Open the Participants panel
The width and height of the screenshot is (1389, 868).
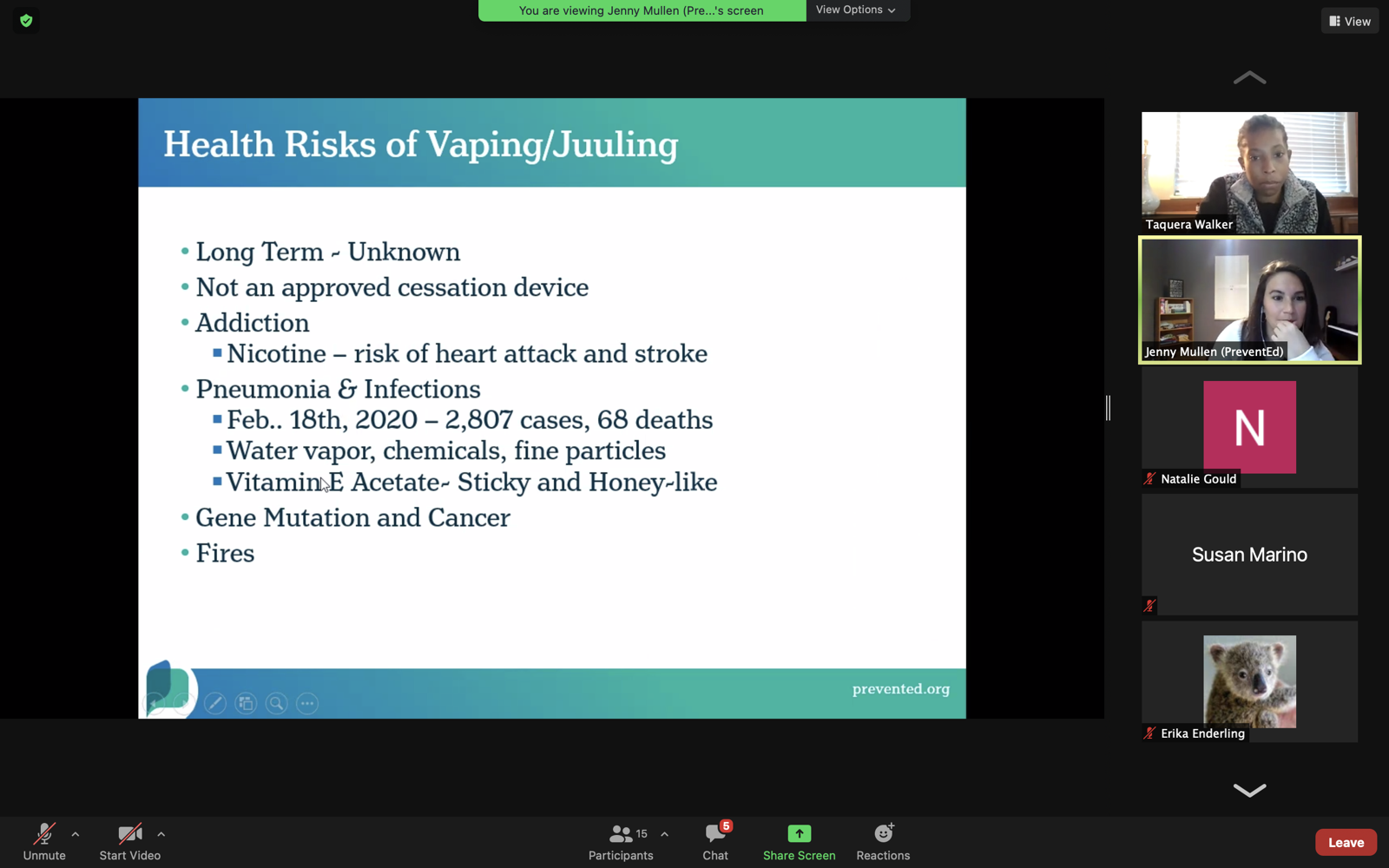tap(620, 841)
